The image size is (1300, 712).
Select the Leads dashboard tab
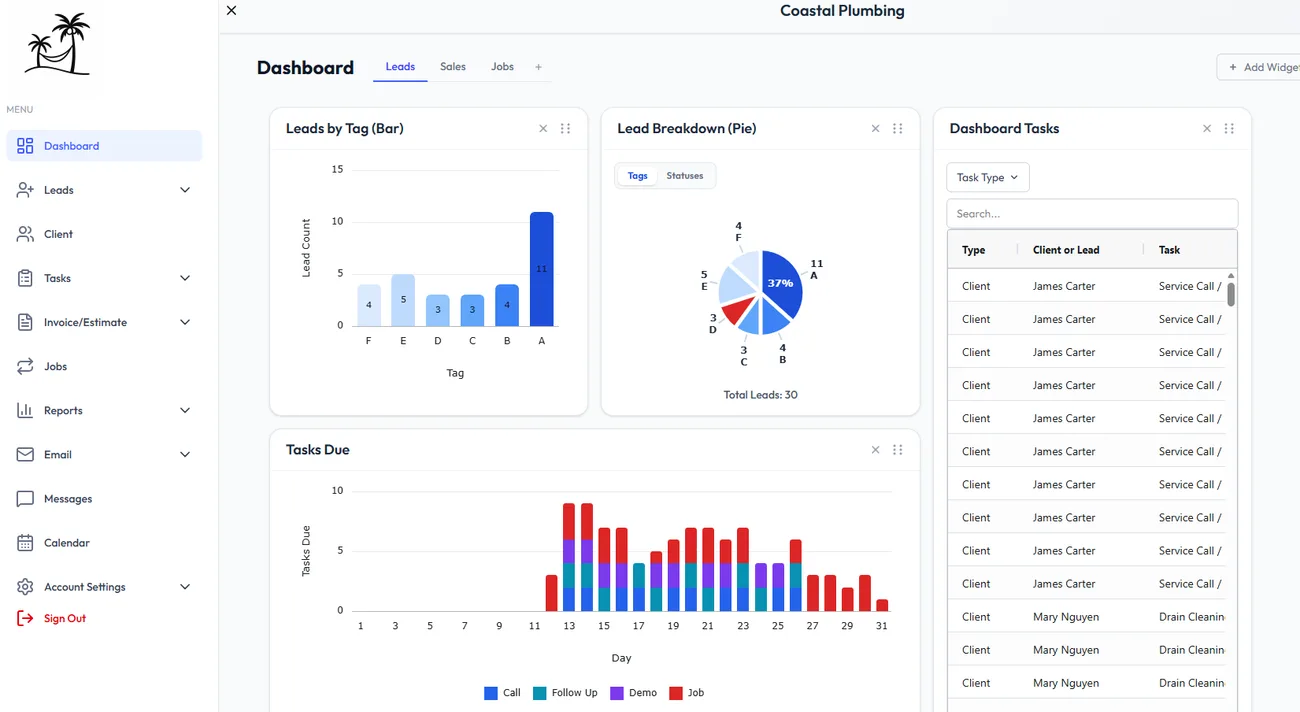[x=400, y=67]
